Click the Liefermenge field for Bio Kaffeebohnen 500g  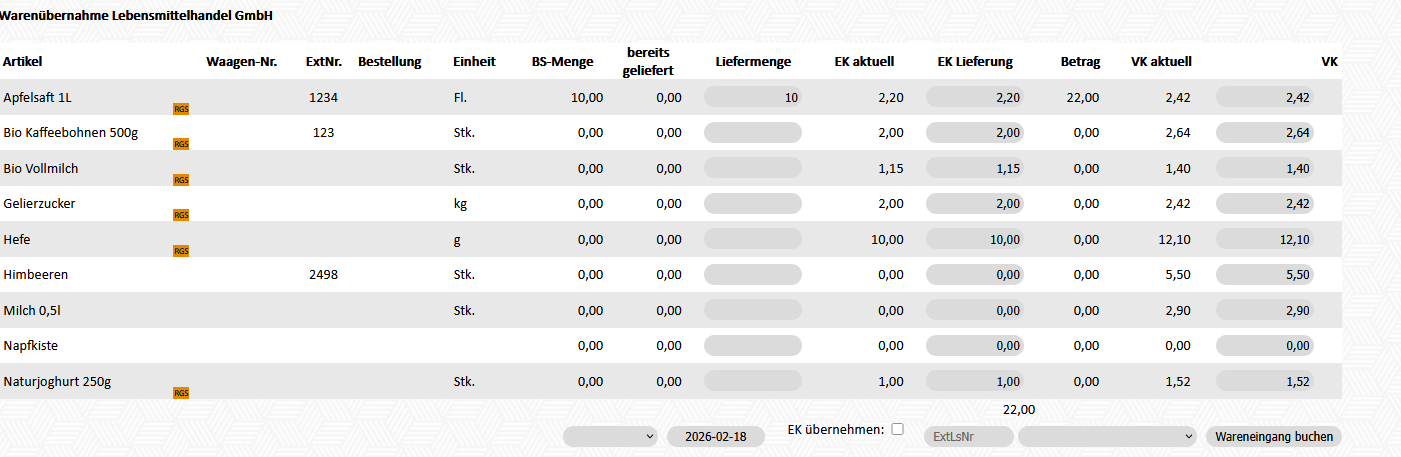click(753, 133)
